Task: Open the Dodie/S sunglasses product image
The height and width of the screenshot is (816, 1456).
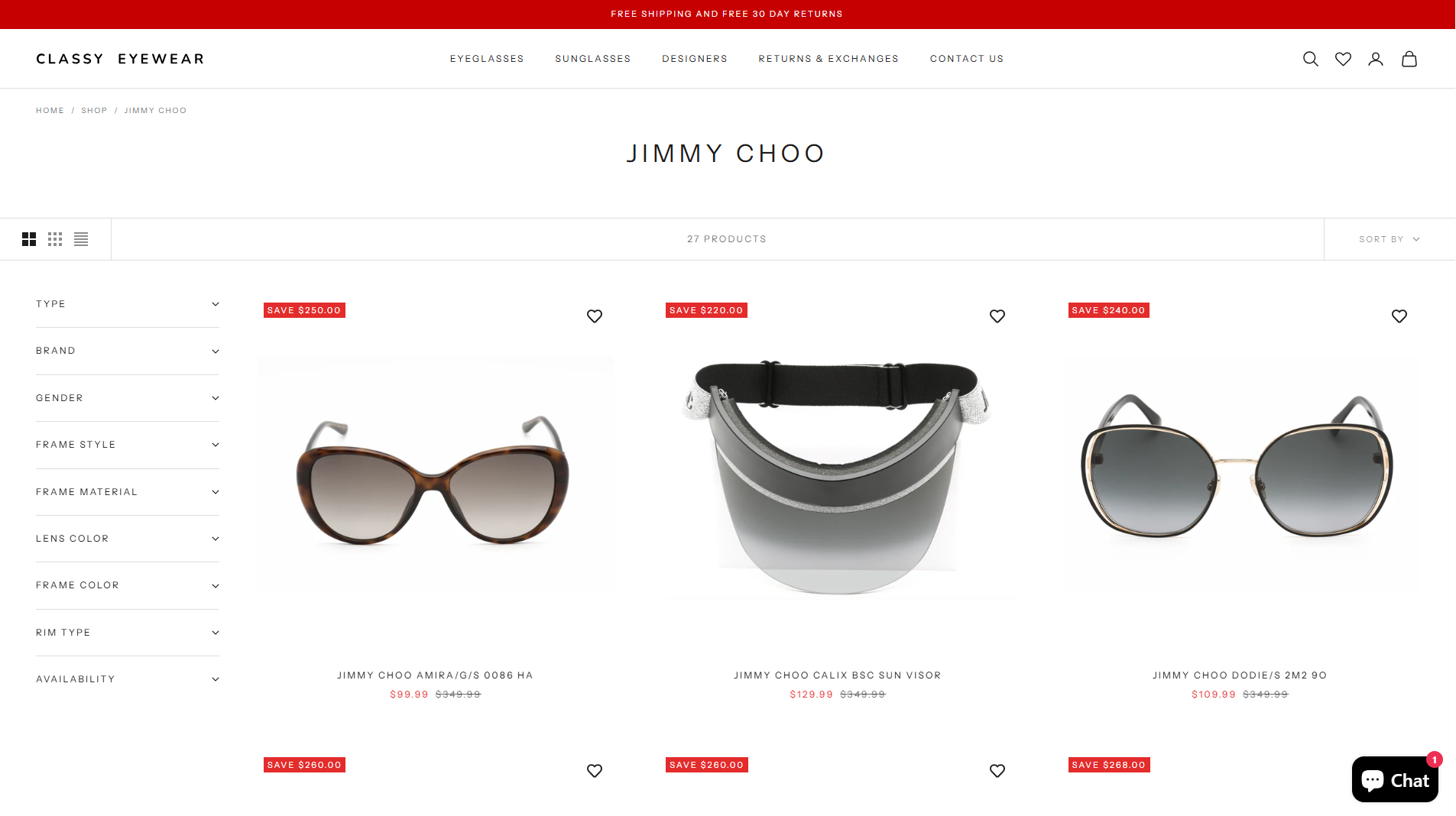Action: click(1240, 474)
